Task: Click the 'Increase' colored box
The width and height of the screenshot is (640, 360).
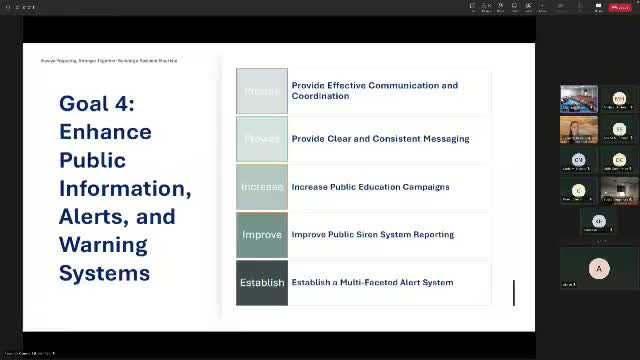Action: coord(262,187)
